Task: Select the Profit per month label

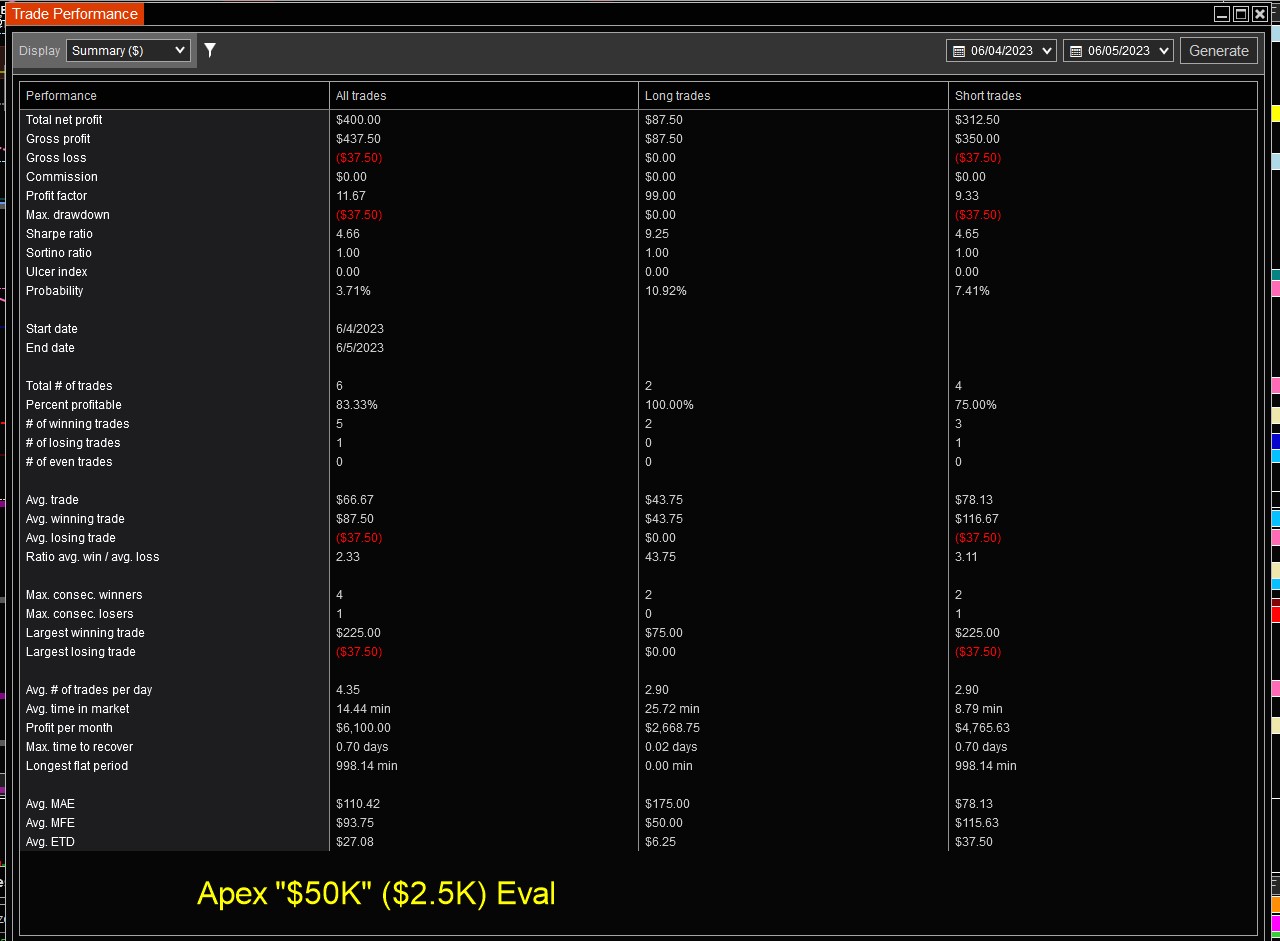Action: [69, 728]
